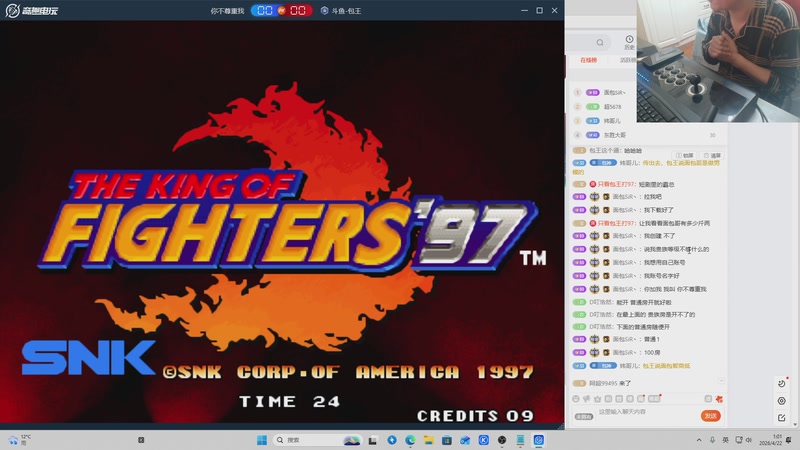Click chat message 100房
The image size is (800, 450).
(x=652, y=353)
